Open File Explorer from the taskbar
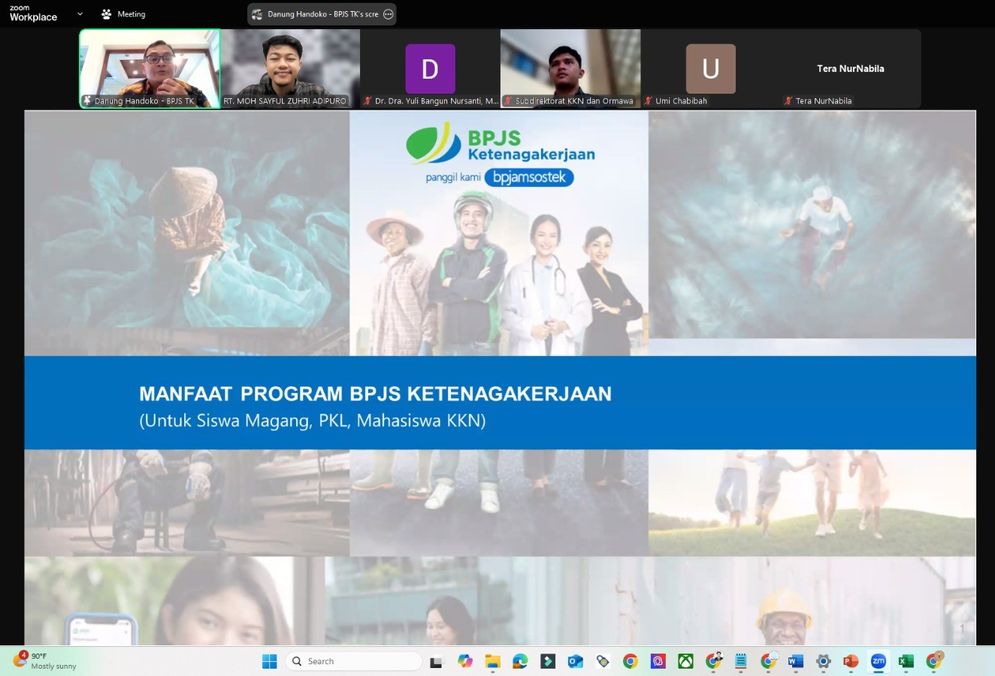 click(492, 661)
